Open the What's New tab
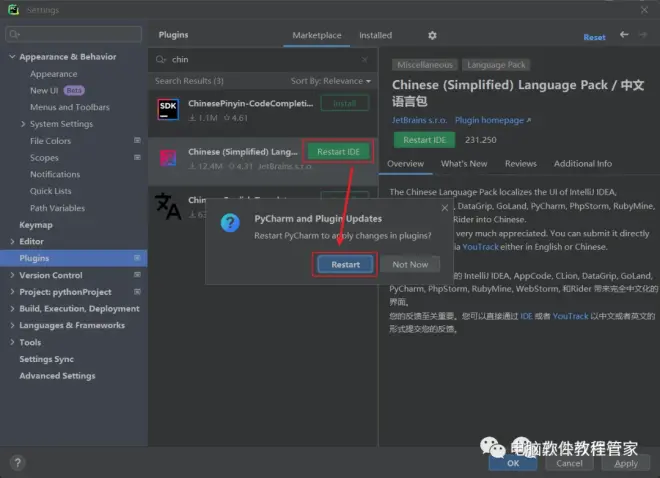Screen dimensions: 660x478 (464, 164)
